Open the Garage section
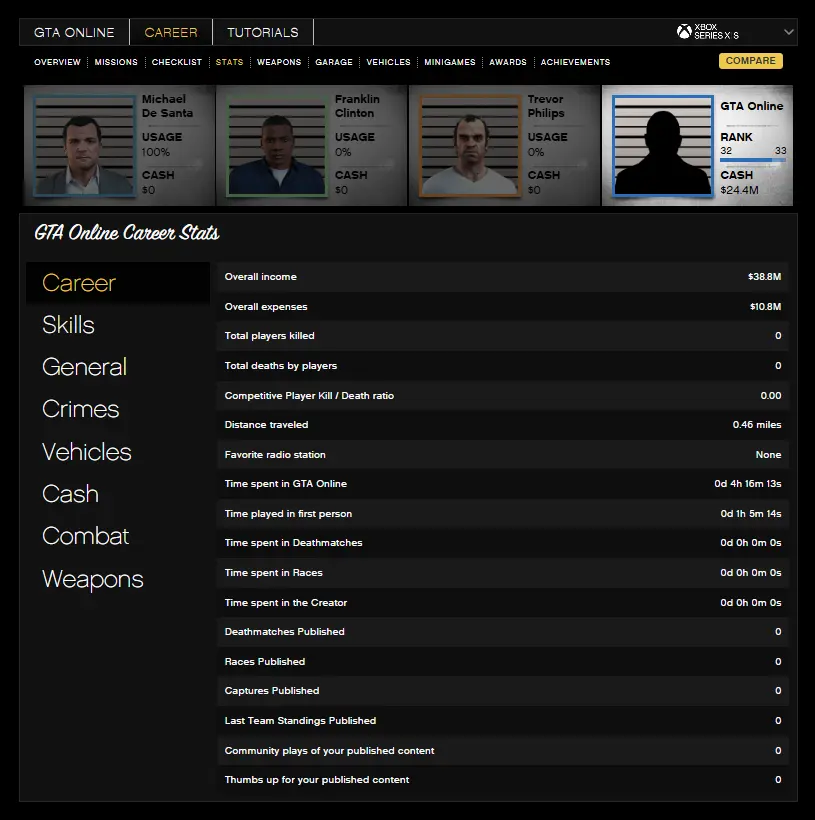This screenshot has height=820, width=815. 334,62
